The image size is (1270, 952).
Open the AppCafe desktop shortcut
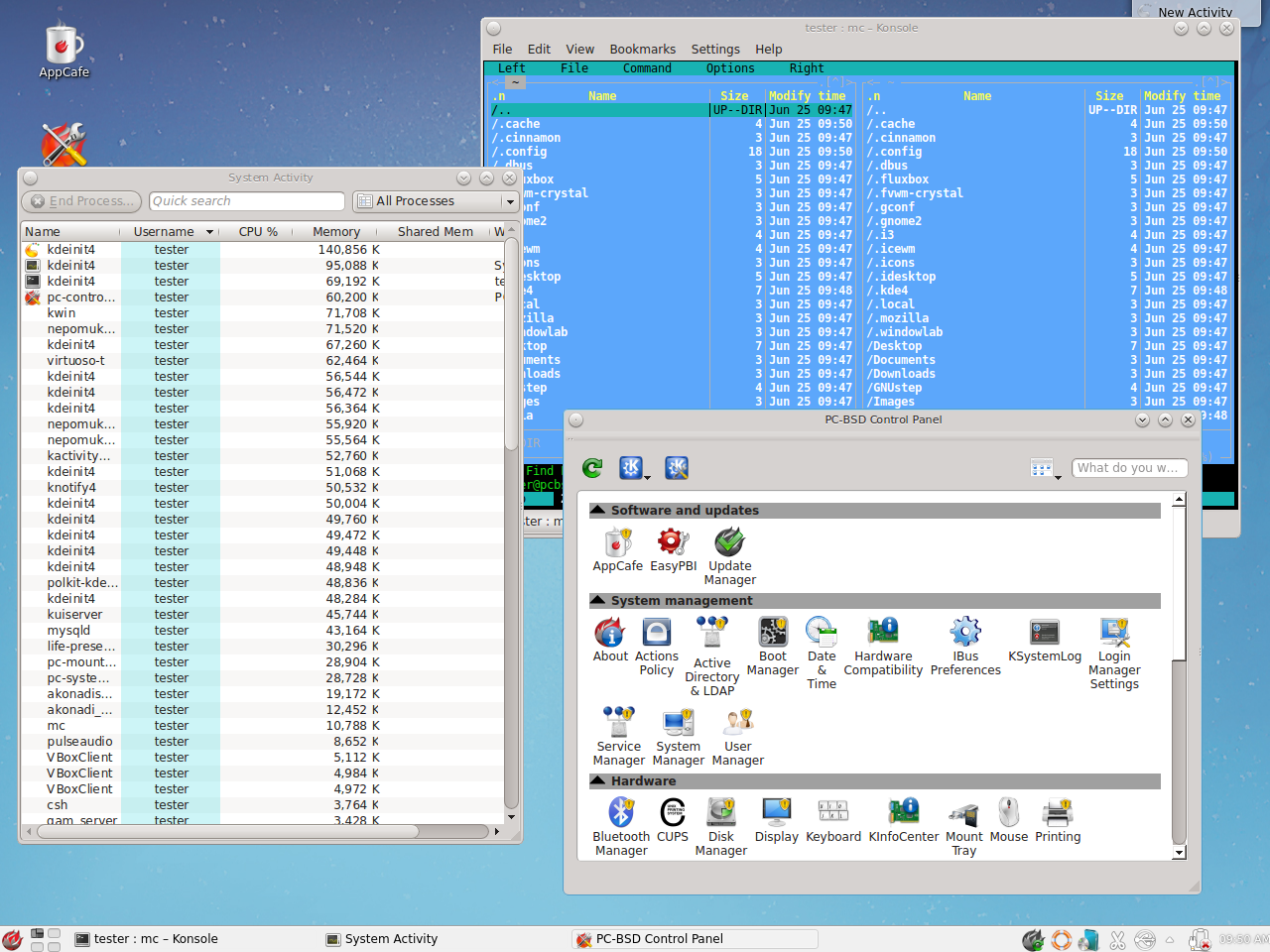63,52
